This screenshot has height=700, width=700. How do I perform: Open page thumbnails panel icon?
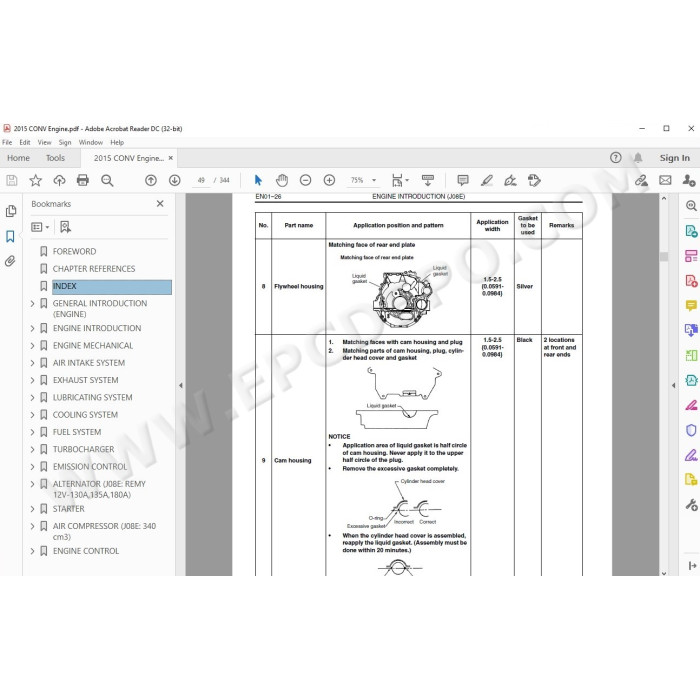[x=11, y=211]
